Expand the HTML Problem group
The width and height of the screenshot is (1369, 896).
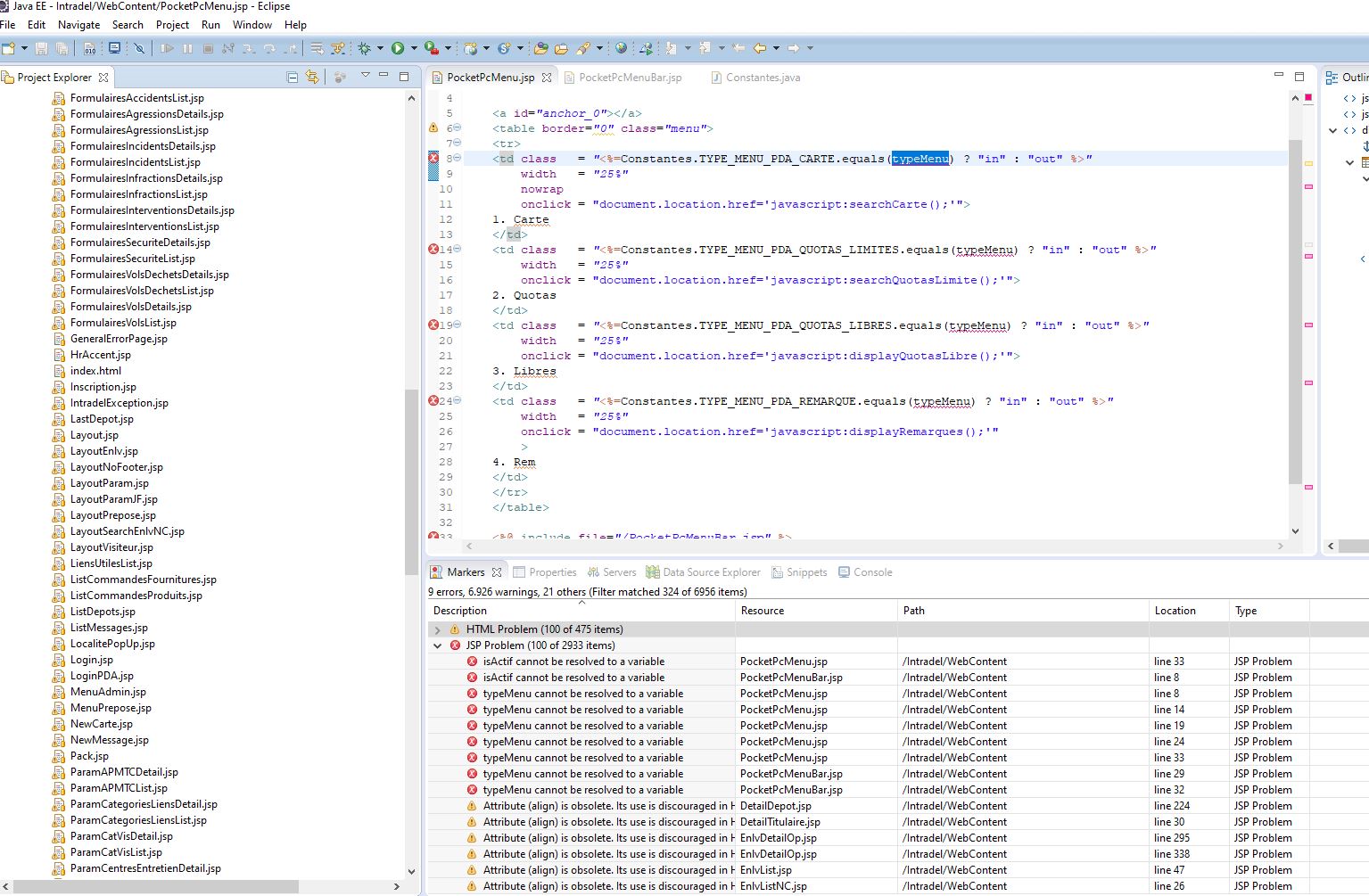click(x=437, y=629)
